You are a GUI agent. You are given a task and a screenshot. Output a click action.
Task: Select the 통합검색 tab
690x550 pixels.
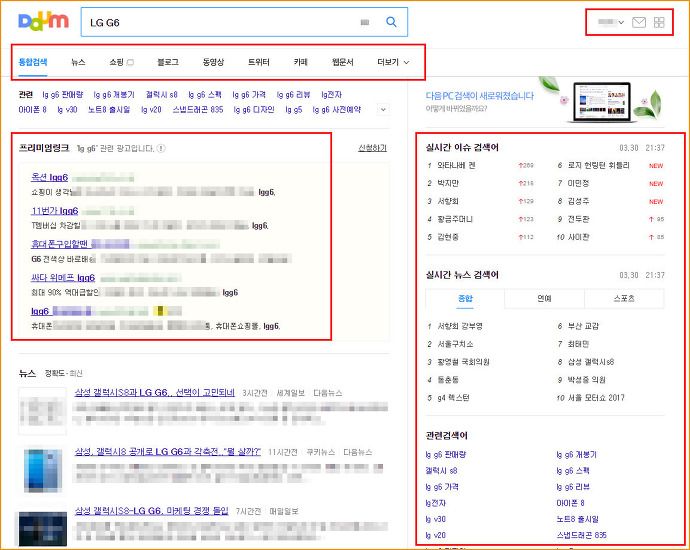pos(33,62)
